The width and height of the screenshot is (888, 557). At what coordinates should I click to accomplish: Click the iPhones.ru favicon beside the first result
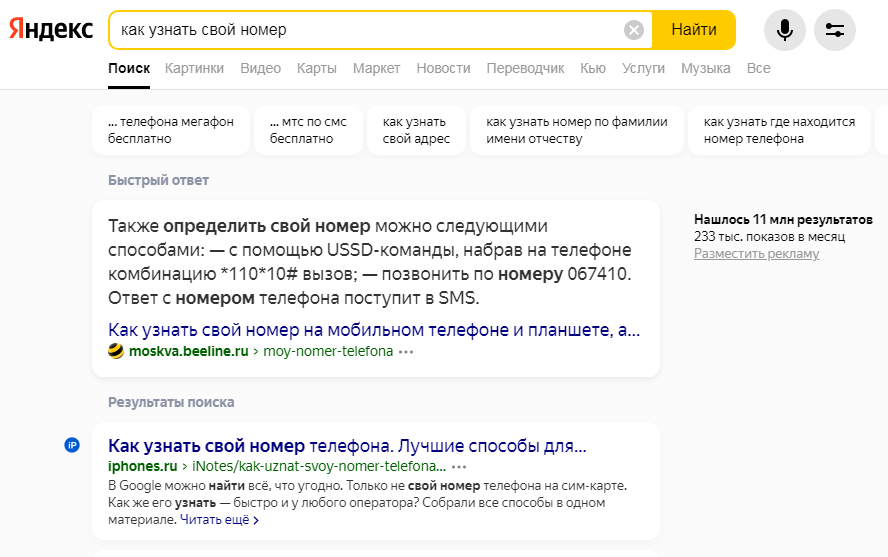click(x=72, y=445)
